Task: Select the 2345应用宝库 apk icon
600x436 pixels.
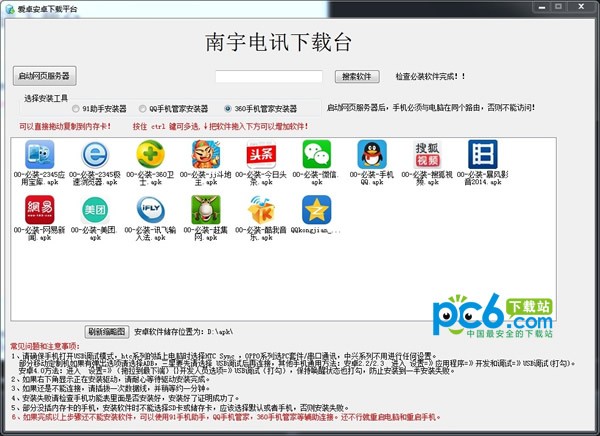Action: [39, 154]
